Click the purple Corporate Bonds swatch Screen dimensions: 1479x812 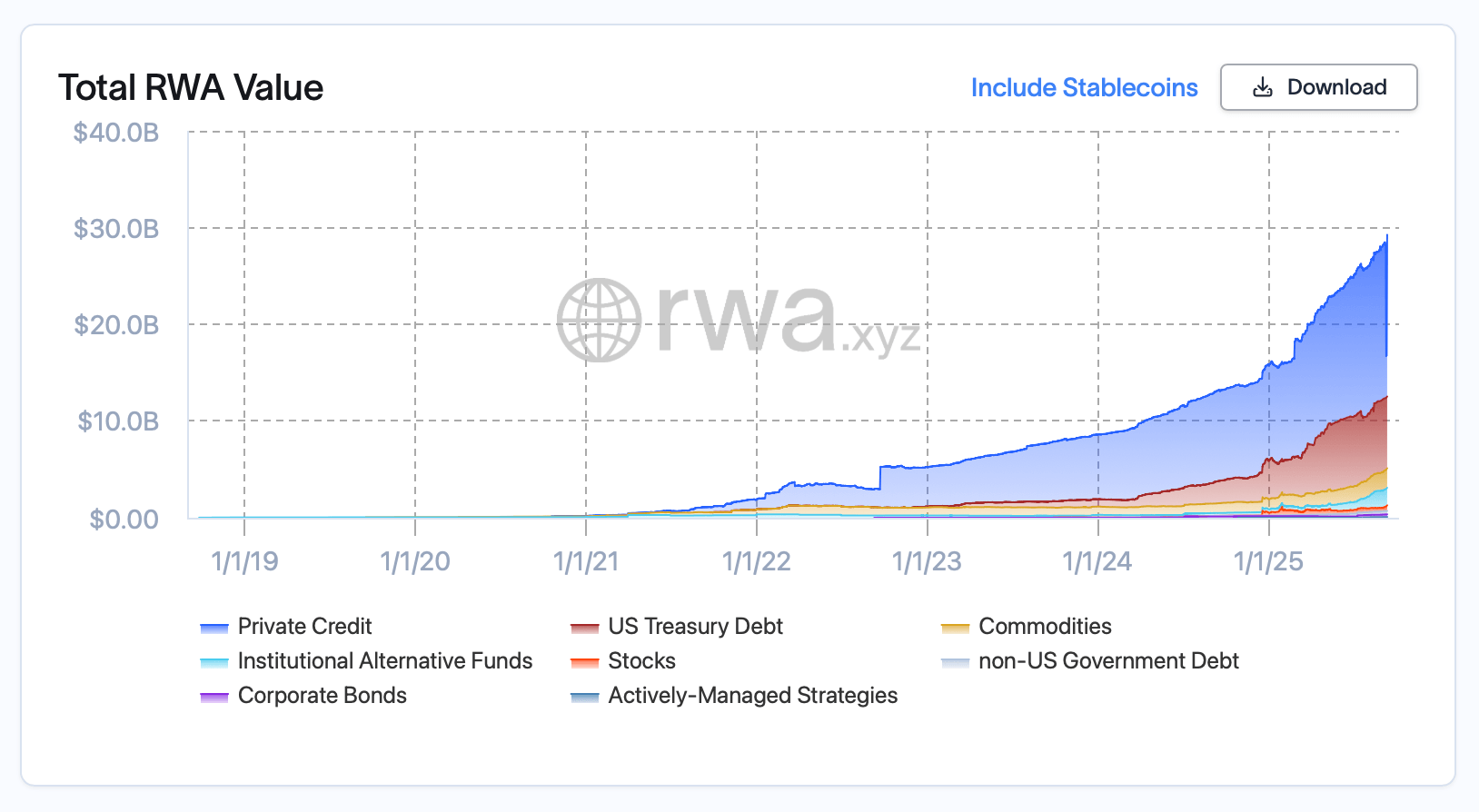tap(214, 697)
